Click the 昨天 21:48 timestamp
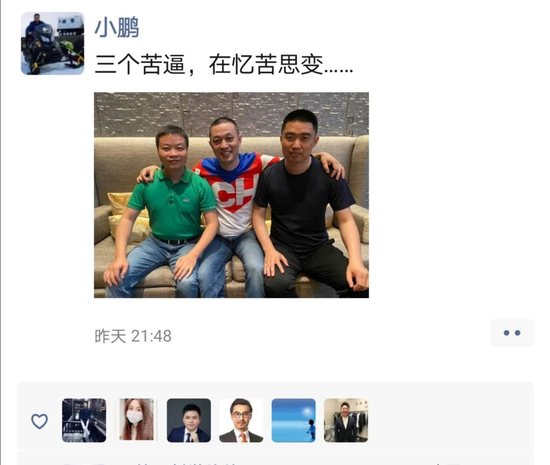This screenshot has height=465, width=550. (133, 336)
